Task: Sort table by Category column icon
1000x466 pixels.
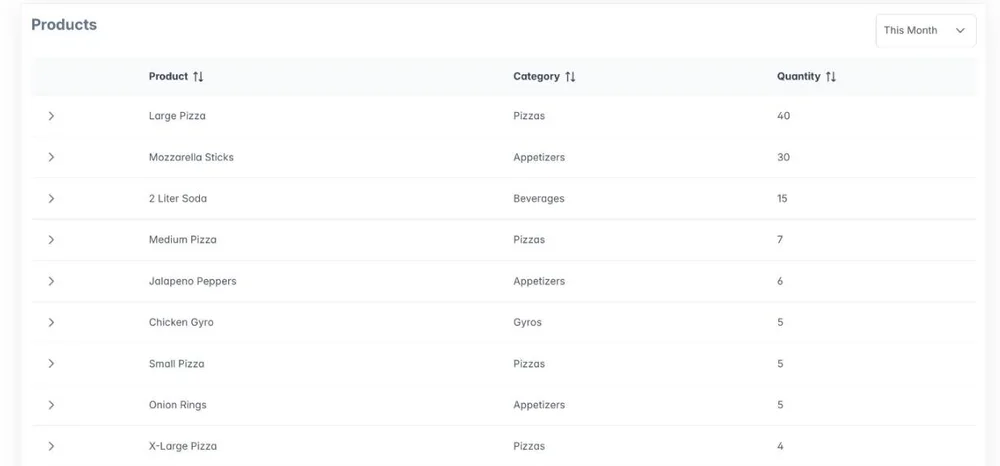Action: click(570, 76)
